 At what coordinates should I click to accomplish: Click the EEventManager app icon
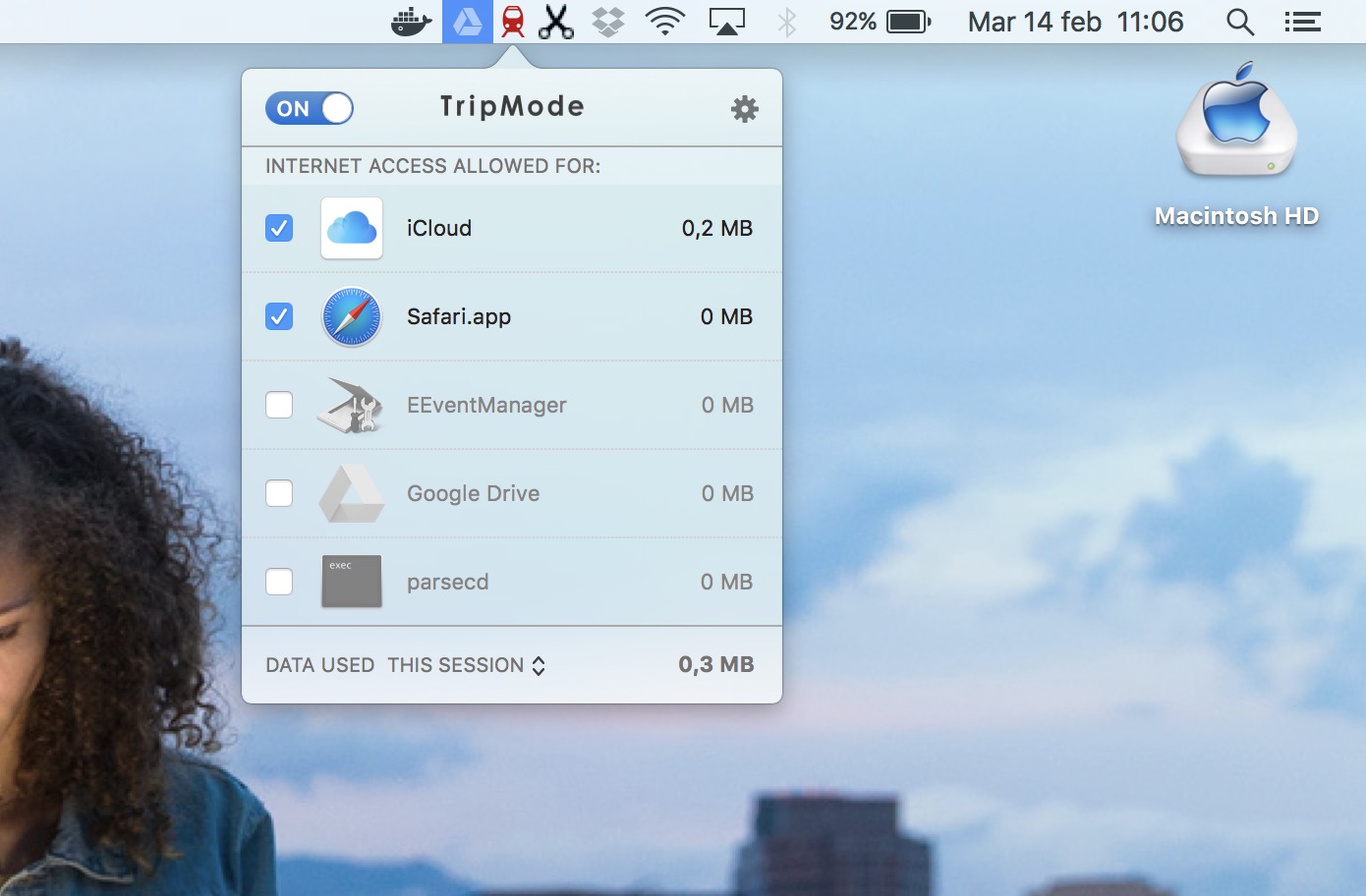[350, 405]
